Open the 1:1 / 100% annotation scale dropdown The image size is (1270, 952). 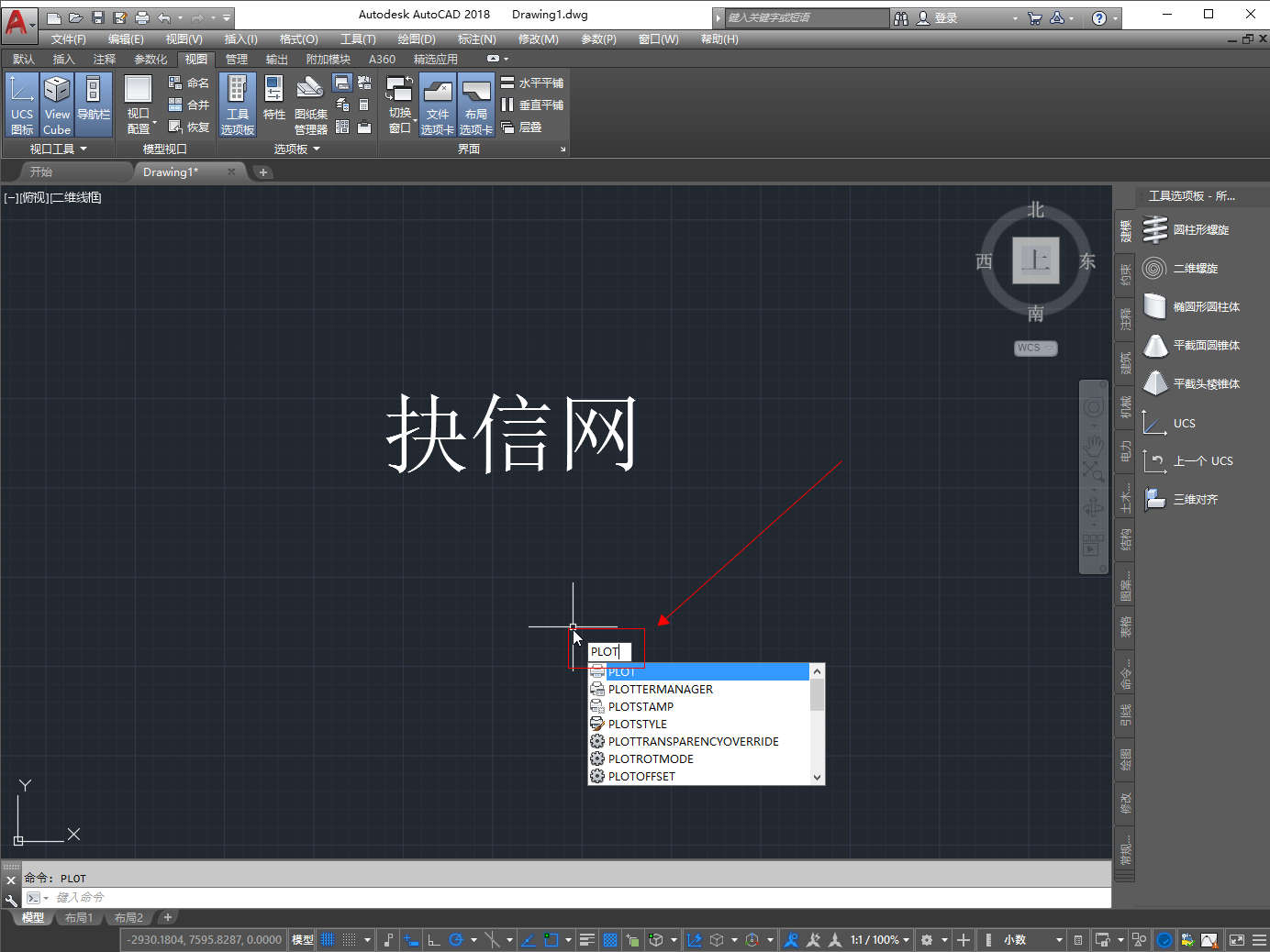click(x=880, y=940)
